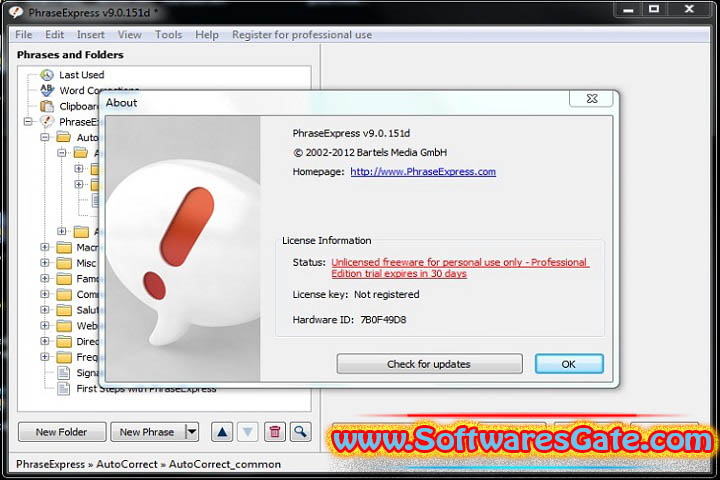
Task: Click the Last Used clock icon
Action: click(x=47, y=74)
